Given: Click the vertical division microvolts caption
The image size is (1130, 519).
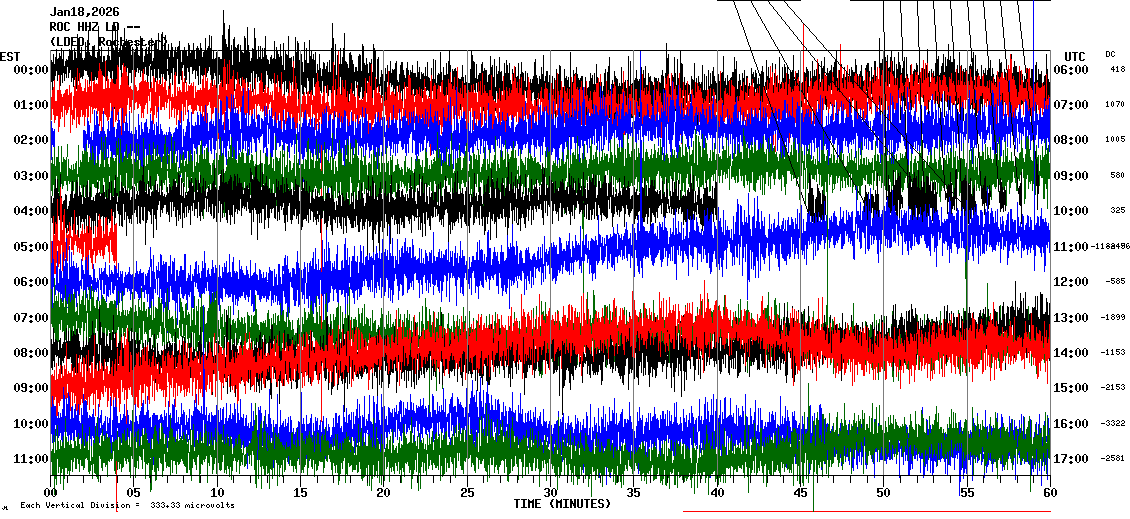Looking at the screenshot, I should coord(127,505).
